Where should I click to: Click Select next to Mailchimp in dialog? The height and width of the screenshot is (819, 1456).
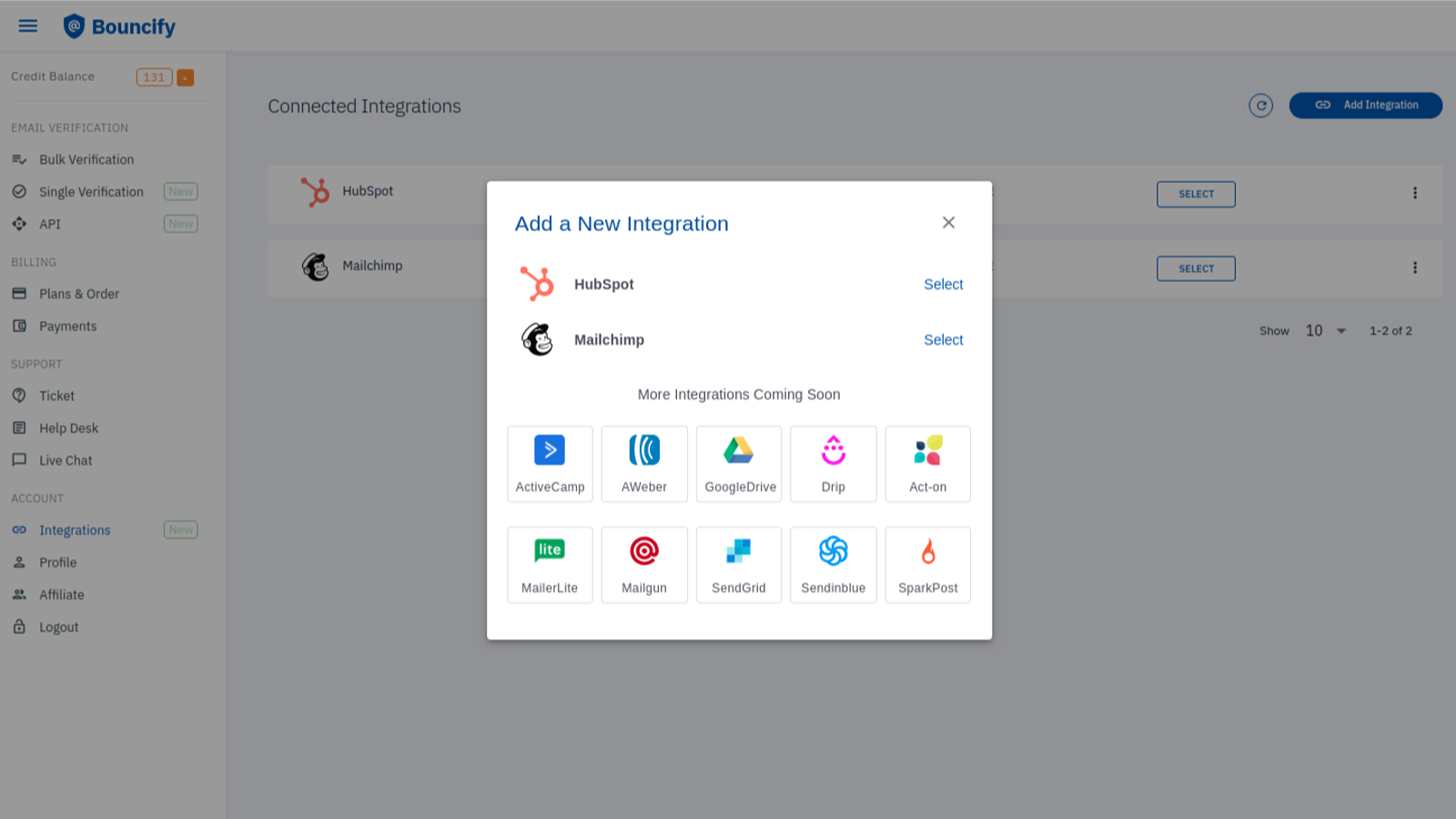point(943,339)
